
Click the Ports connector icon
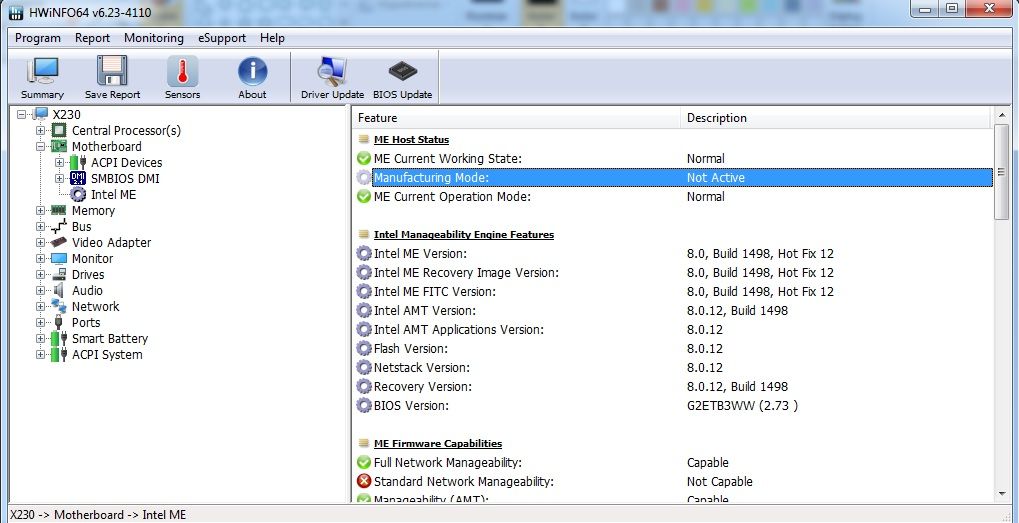tap(59, 322)
